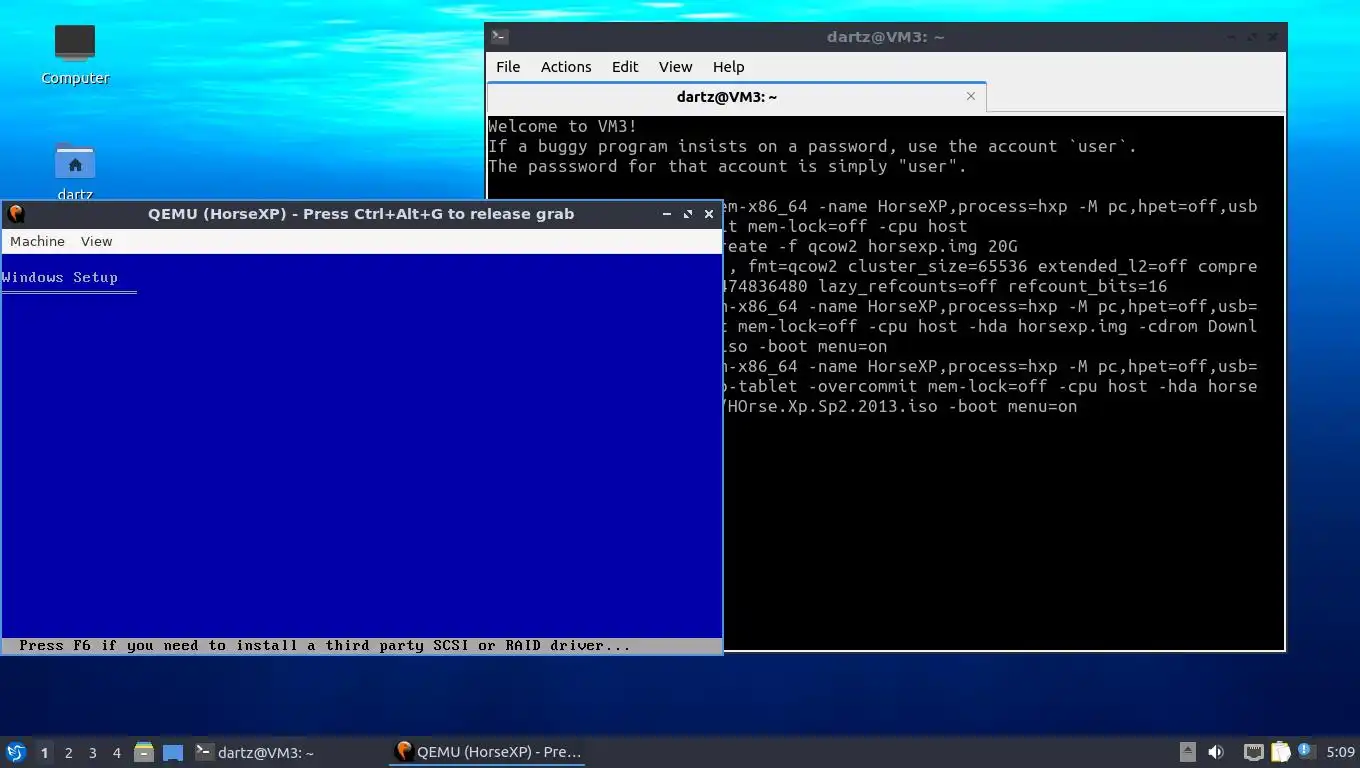Switch to workspace 2
The height and width of the screenshot is (768, 1360).
68,752
